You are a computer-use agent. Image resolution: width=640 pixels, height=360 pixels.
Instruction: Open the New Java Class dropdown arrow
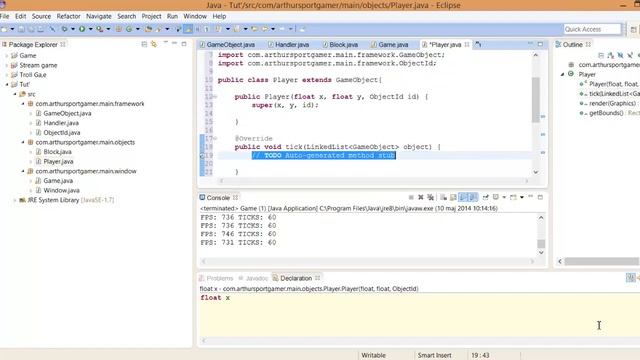click(x=138, y=29)
